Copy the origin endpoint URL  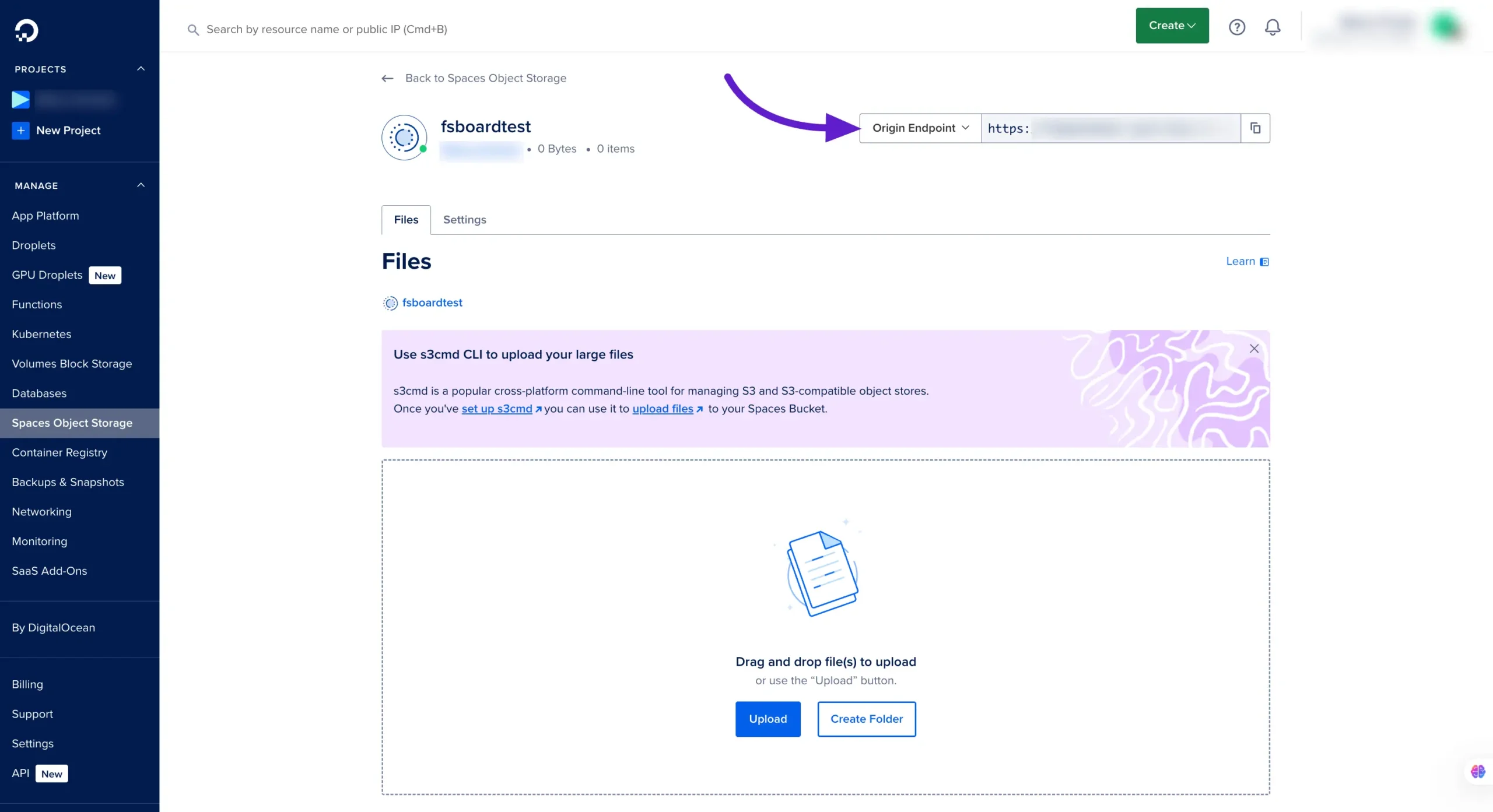tap(1255, 128)
